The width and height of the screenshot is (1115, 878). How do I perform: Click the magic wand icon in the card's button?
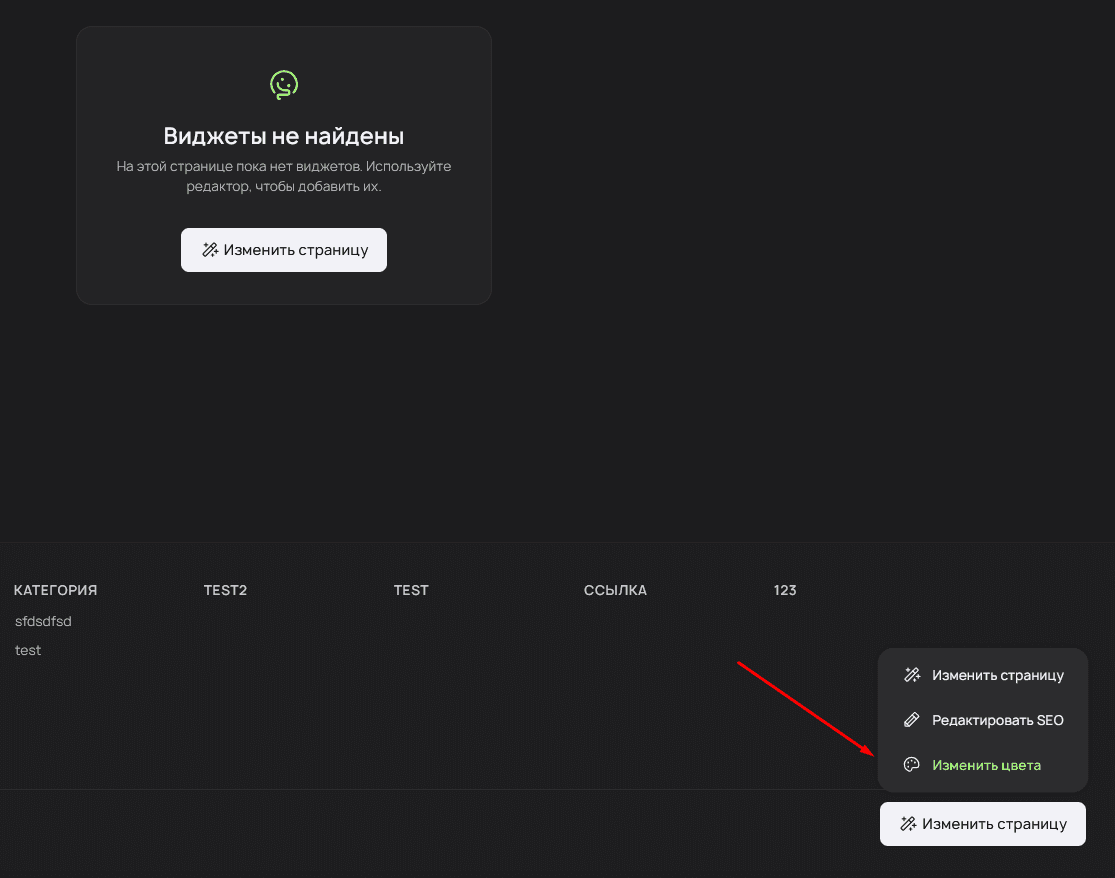(x=210, y=250)
